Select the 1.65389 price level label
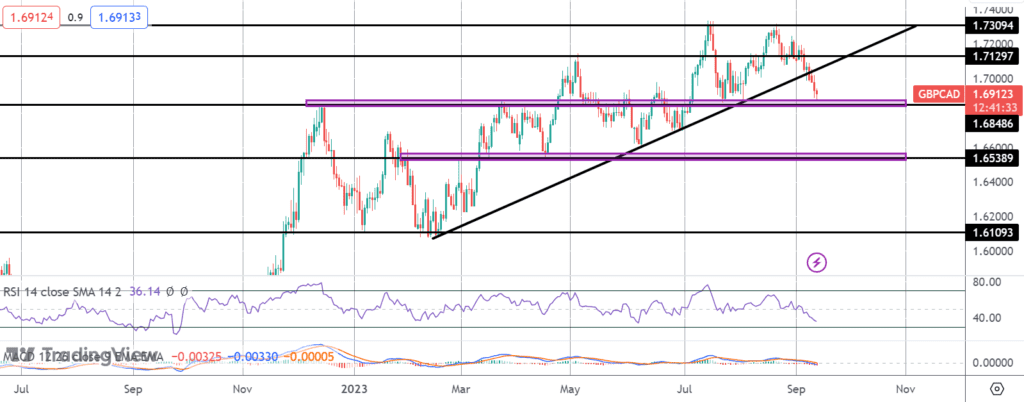Screen dimensions: 1024x402 tap(992, 159)
